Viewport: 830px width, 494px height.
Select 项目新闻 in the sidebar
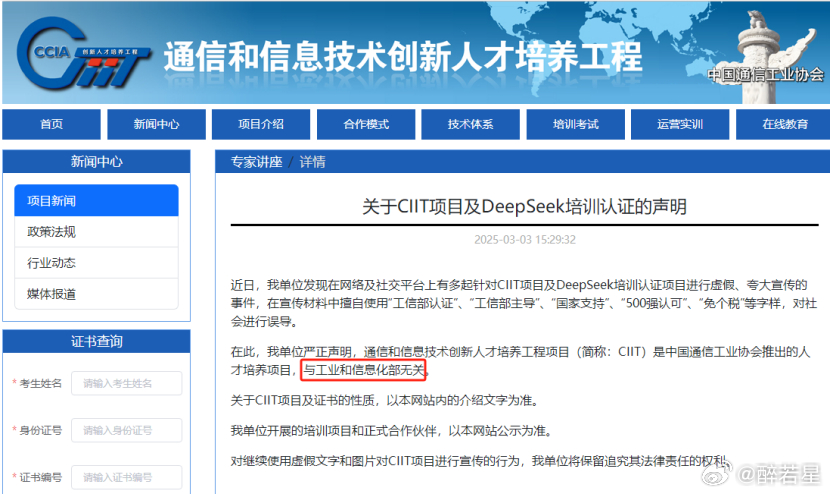coord(96,201)
